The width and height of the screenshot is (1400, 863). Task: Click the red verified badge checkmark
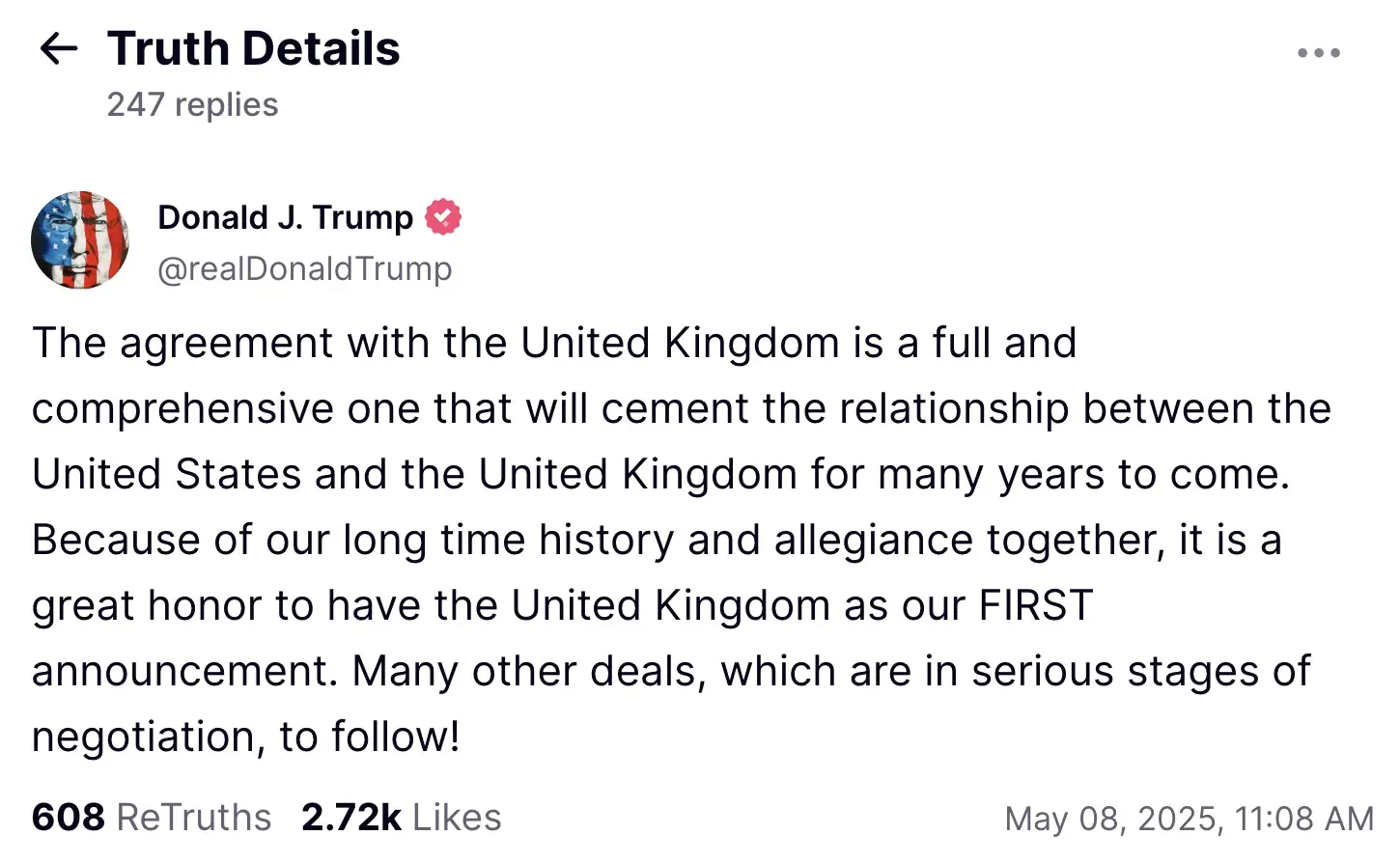coord(443,217)
